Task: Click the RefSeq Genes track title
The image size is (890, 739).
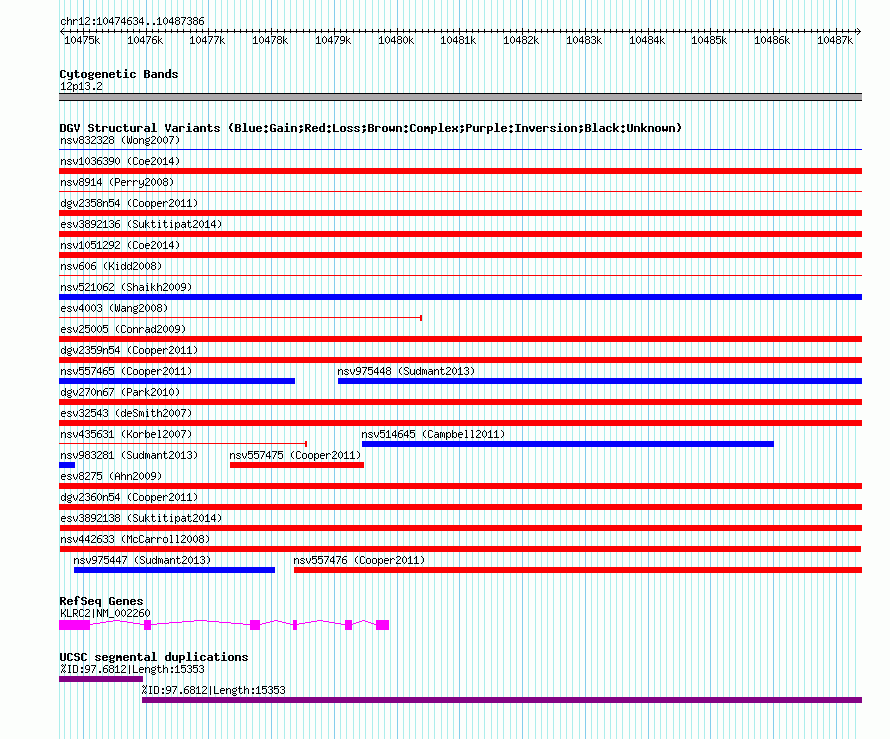Action: pos(102,601)
